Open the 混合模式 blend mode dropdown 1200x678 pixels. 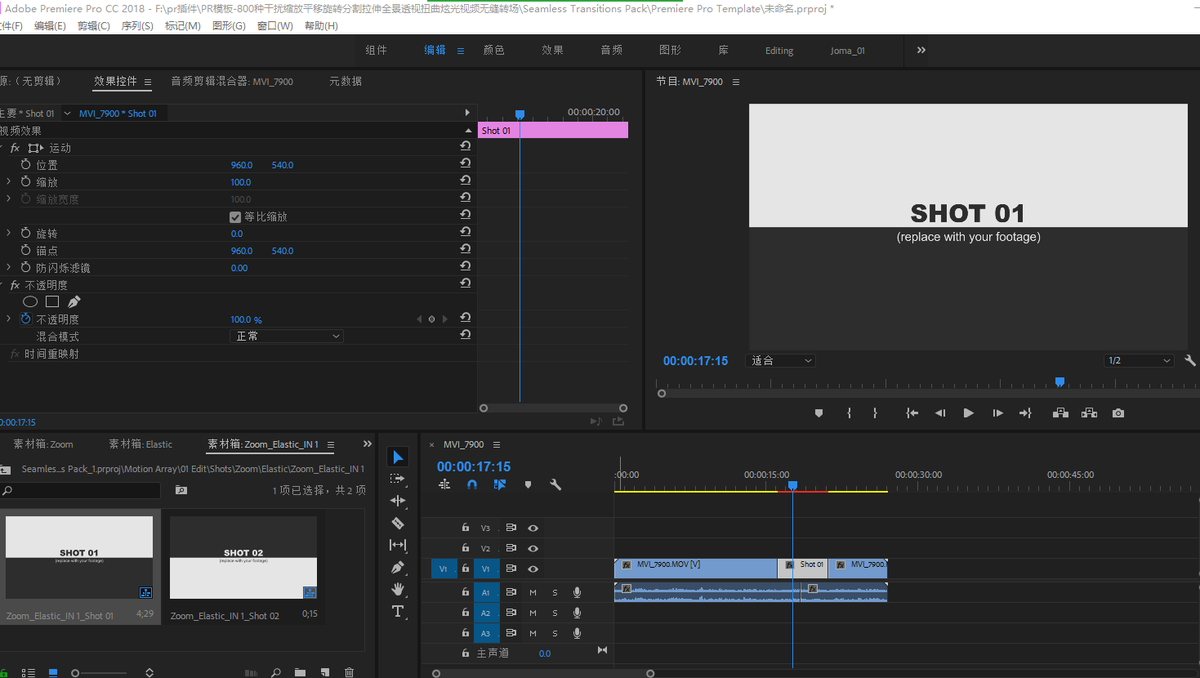coord(287,336)
